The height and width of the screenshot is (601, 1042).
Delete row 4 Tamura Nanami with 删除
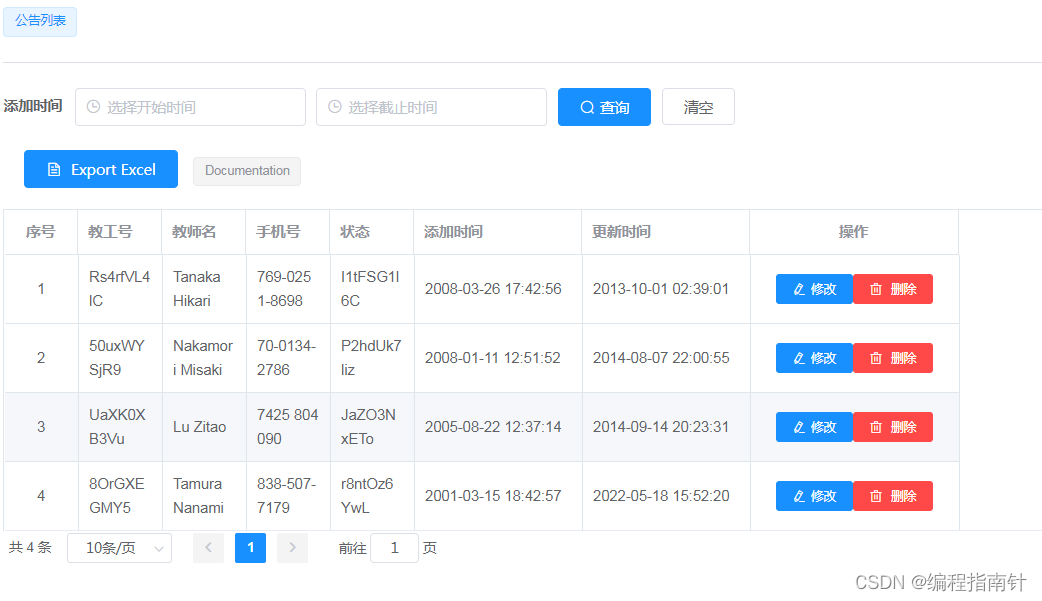coord(893,496)
